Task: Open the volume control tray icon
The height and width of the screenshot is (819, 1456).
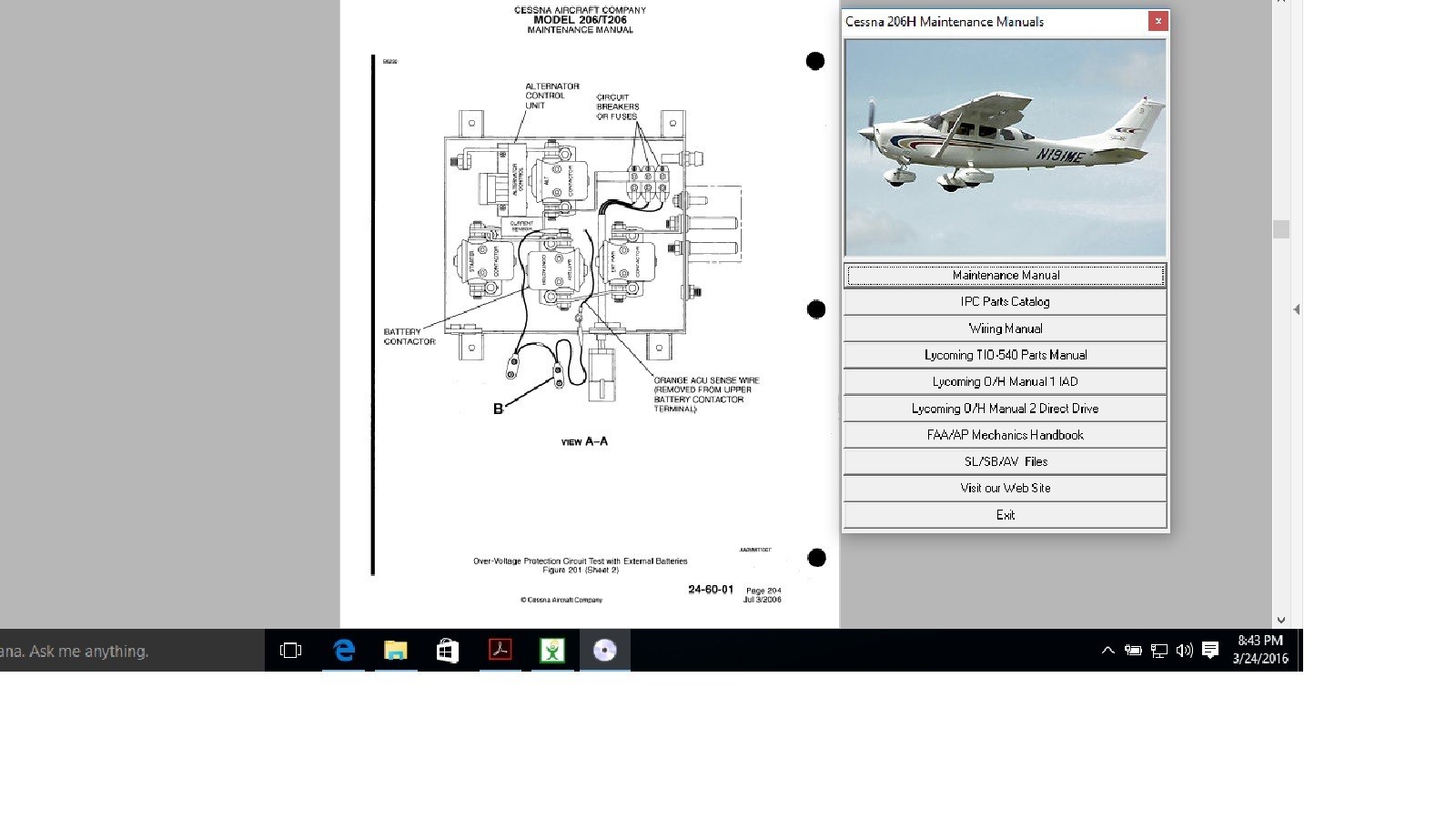Action: [x=1184, y=651]
